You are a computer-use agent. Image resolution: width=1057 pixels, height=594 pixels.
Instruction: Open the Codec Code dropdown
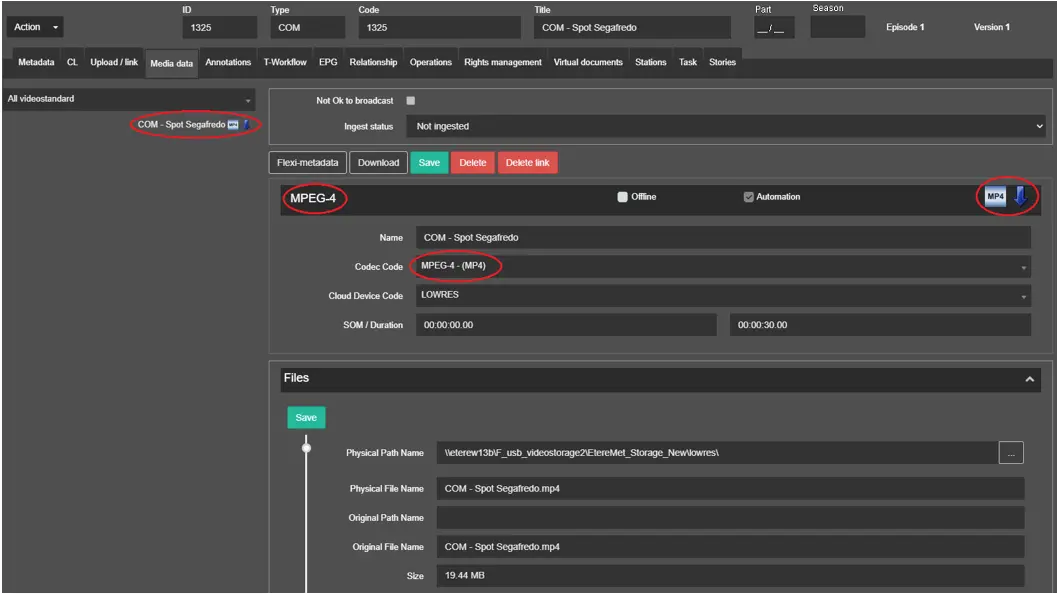(722, 267)
